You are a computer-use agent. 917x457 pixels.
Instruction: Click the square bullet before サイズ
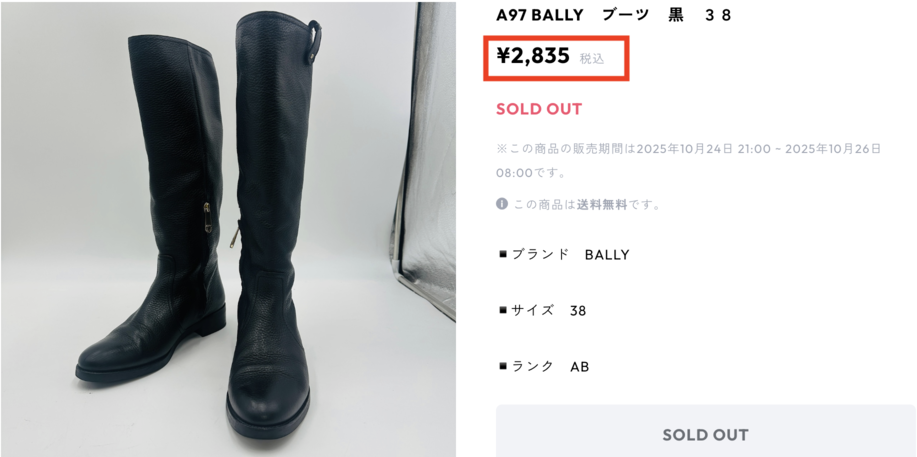(x=502, y=311)
